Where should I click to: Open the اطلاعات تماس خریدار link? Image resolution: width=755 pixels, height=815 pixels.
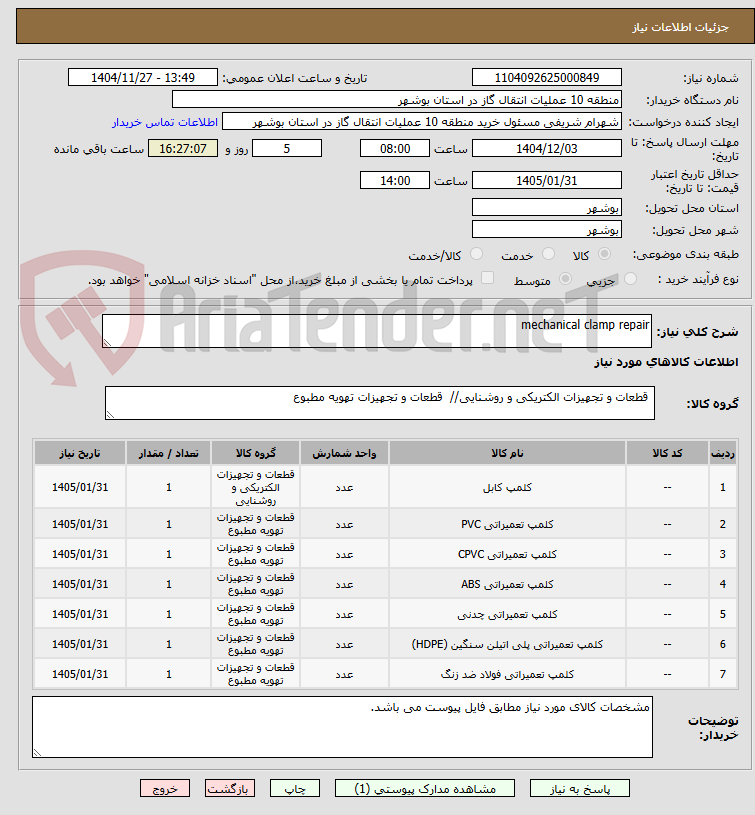pyautogui.click(x=165, y=122)
